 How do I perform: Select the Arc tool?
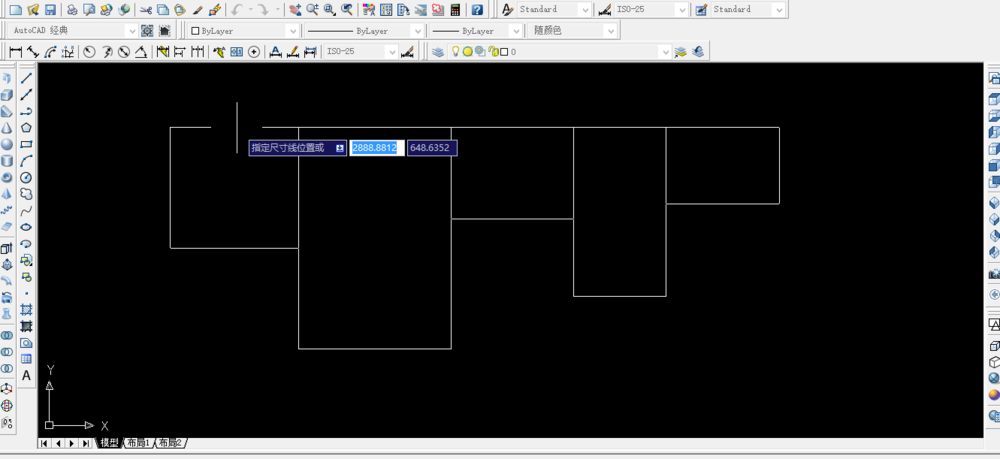click(x=26, y=161)
